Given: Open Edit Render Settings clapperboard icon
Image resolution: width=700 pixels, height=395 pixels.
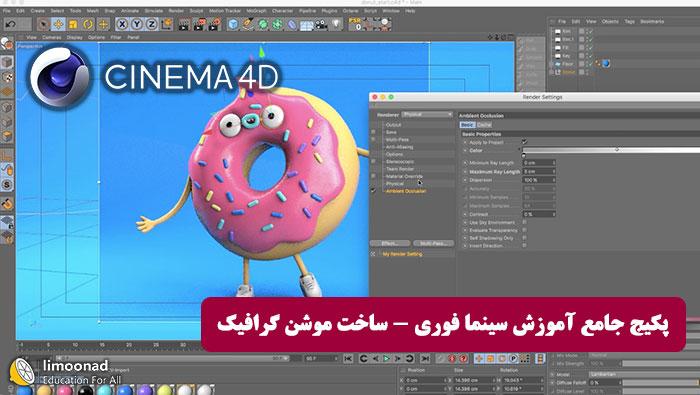Looking at the screenshot, I should [214, 24].
